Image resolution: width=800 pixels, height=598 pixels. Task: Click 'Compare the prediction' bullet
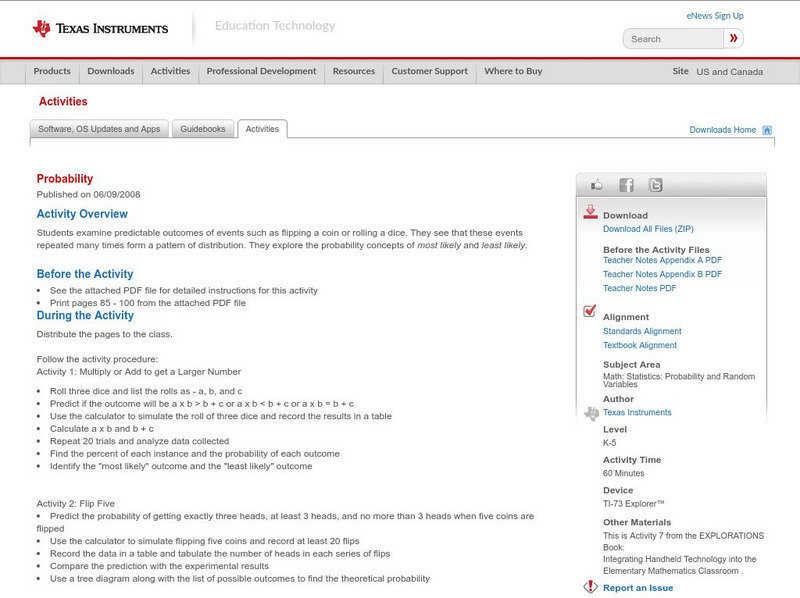pyautogui.click(x=159, y=566)
